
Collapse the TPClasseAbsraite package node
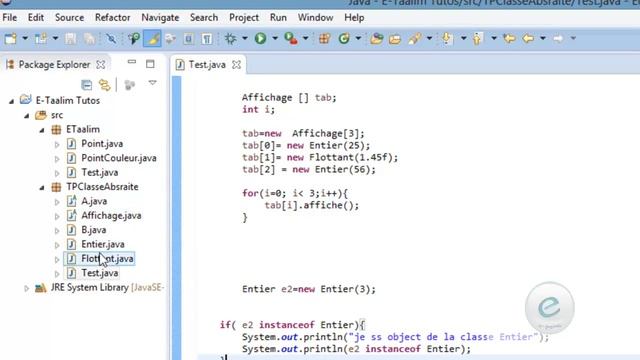42,187
